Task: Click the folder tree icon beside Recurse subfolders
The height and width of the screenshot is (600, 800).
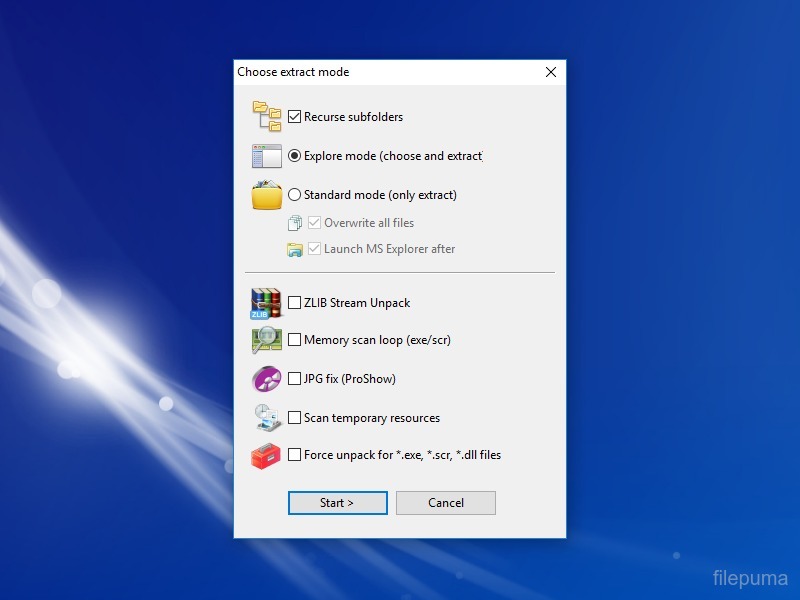Action: coord(266,116)
